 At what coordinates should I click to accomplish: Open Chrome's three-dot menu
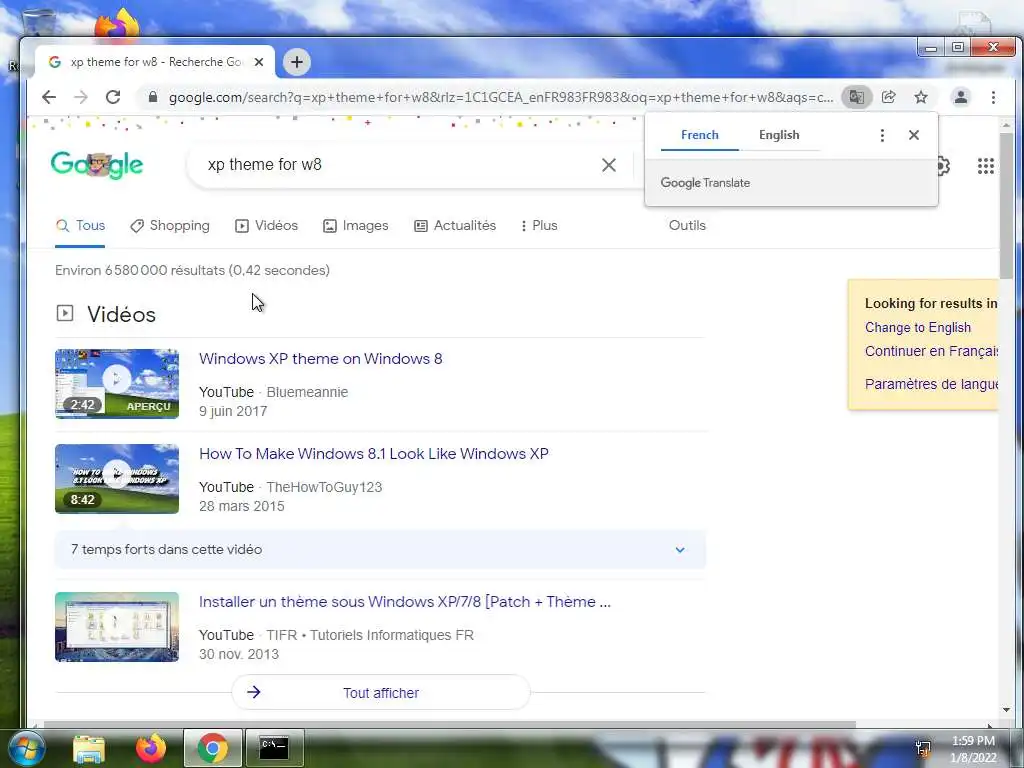point(993,97)
